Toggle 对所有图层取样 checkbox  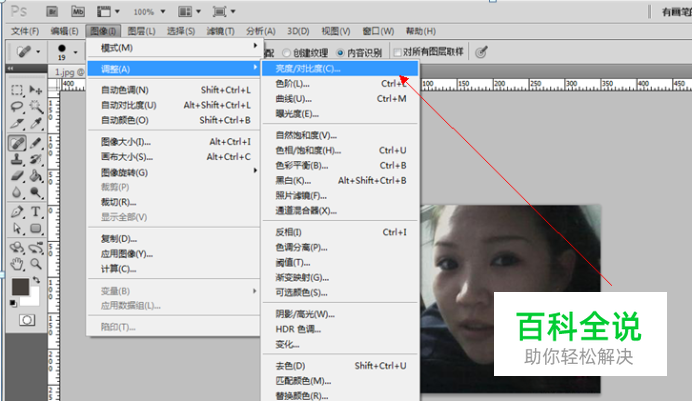397,52
